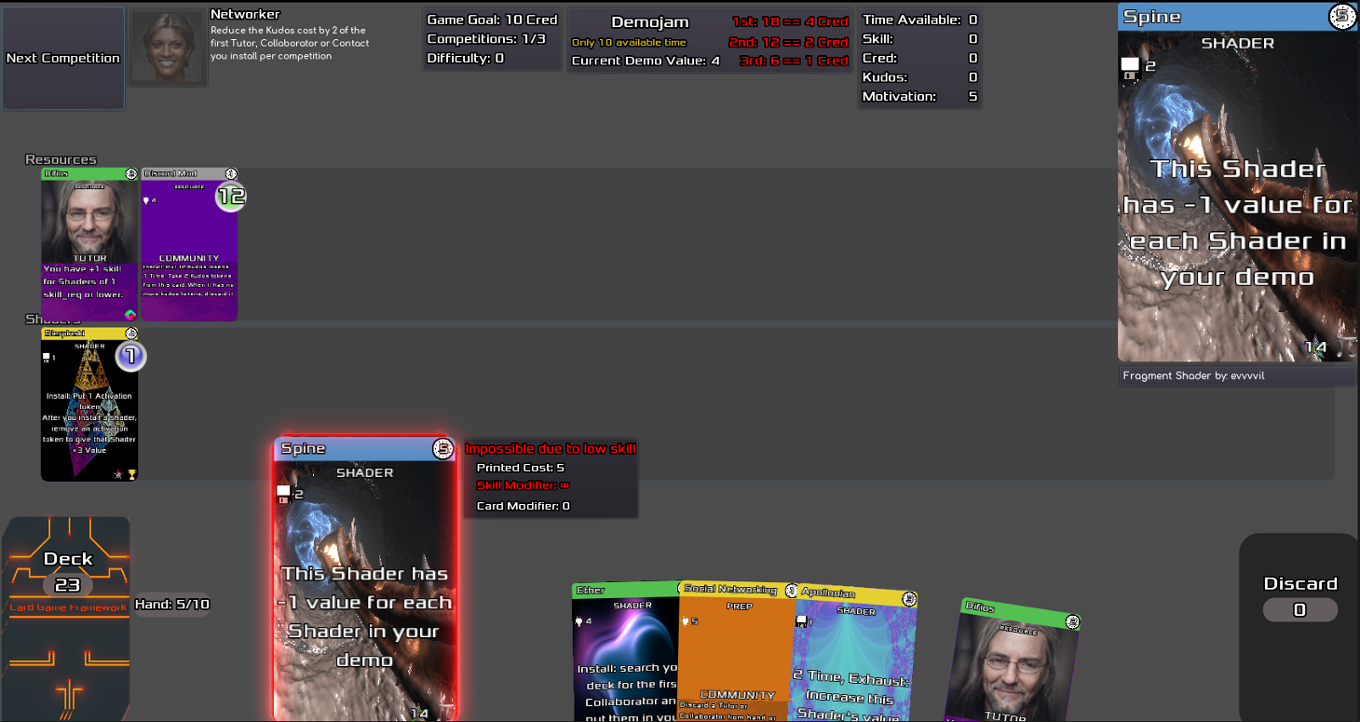Click the Deck pile
This screenshot has height=722, width=1360.
[x=66, y=619]
